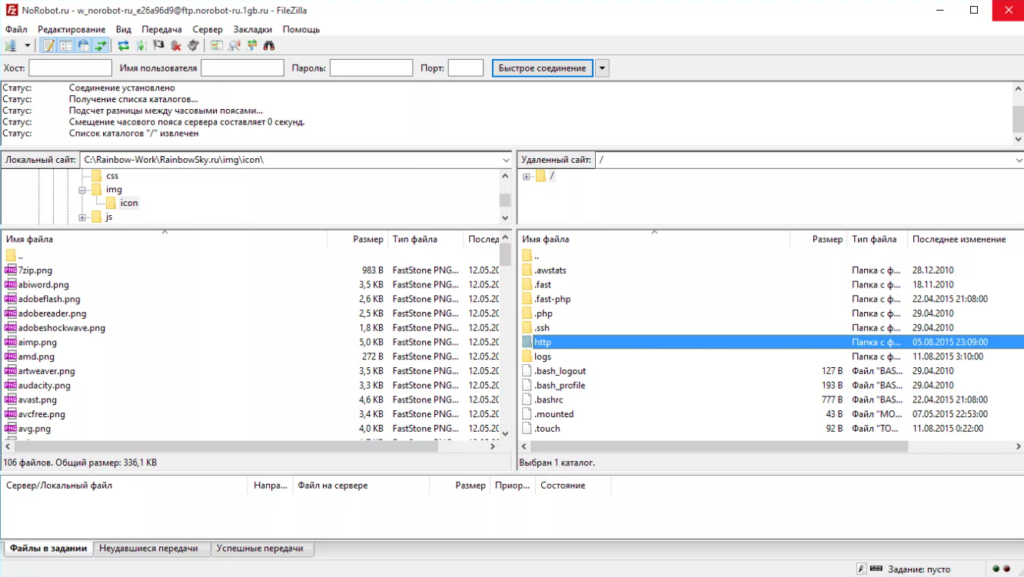This screenshot has height=577, width=1024.
Task: Click the remote file list horizontal scrollbar
Action: [718, 446]
